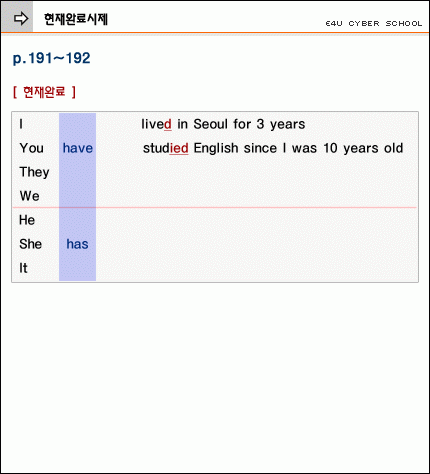The image size is (430, 474).
Task: Click the word Seoul in the sentence
Action: (x=211, y=124)
